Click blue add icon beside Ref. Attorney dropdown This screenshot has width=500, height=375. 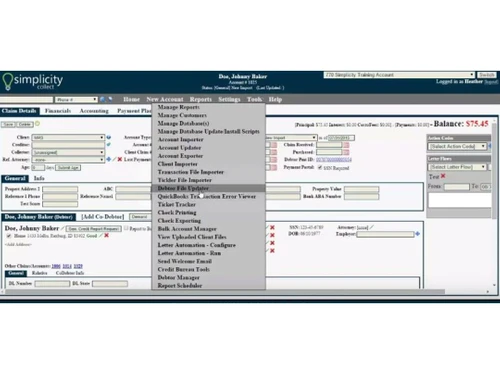click(109, 159)
